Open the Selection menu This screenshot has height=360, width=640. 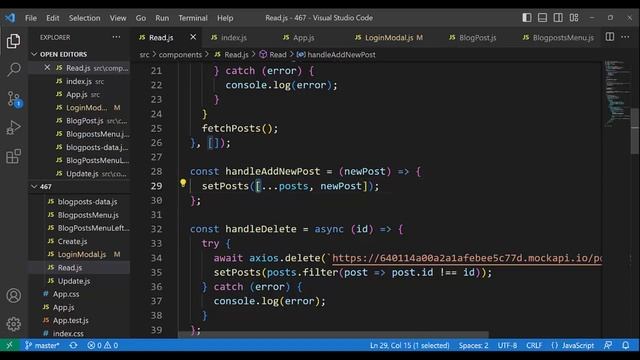pyautogui.click(x=84, y=18)
